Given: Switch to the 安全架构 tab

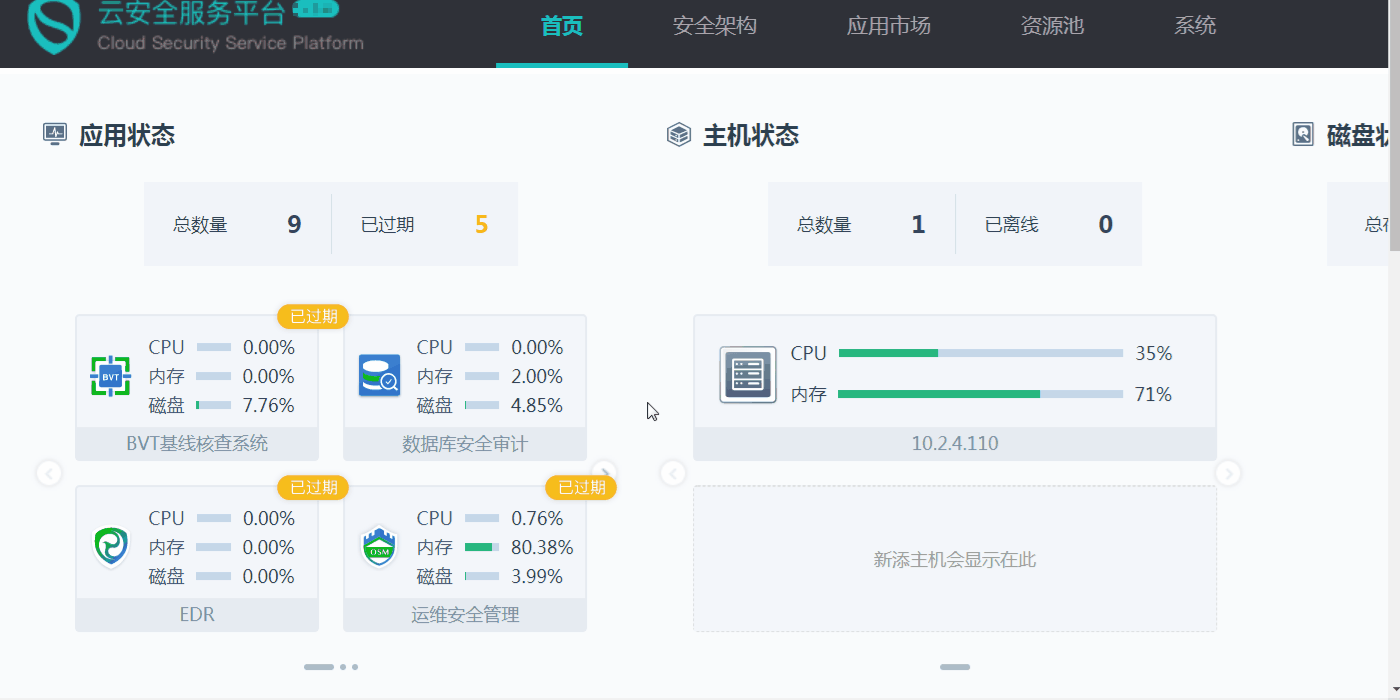Looking at the screenshot, I should tap(715, 27).
